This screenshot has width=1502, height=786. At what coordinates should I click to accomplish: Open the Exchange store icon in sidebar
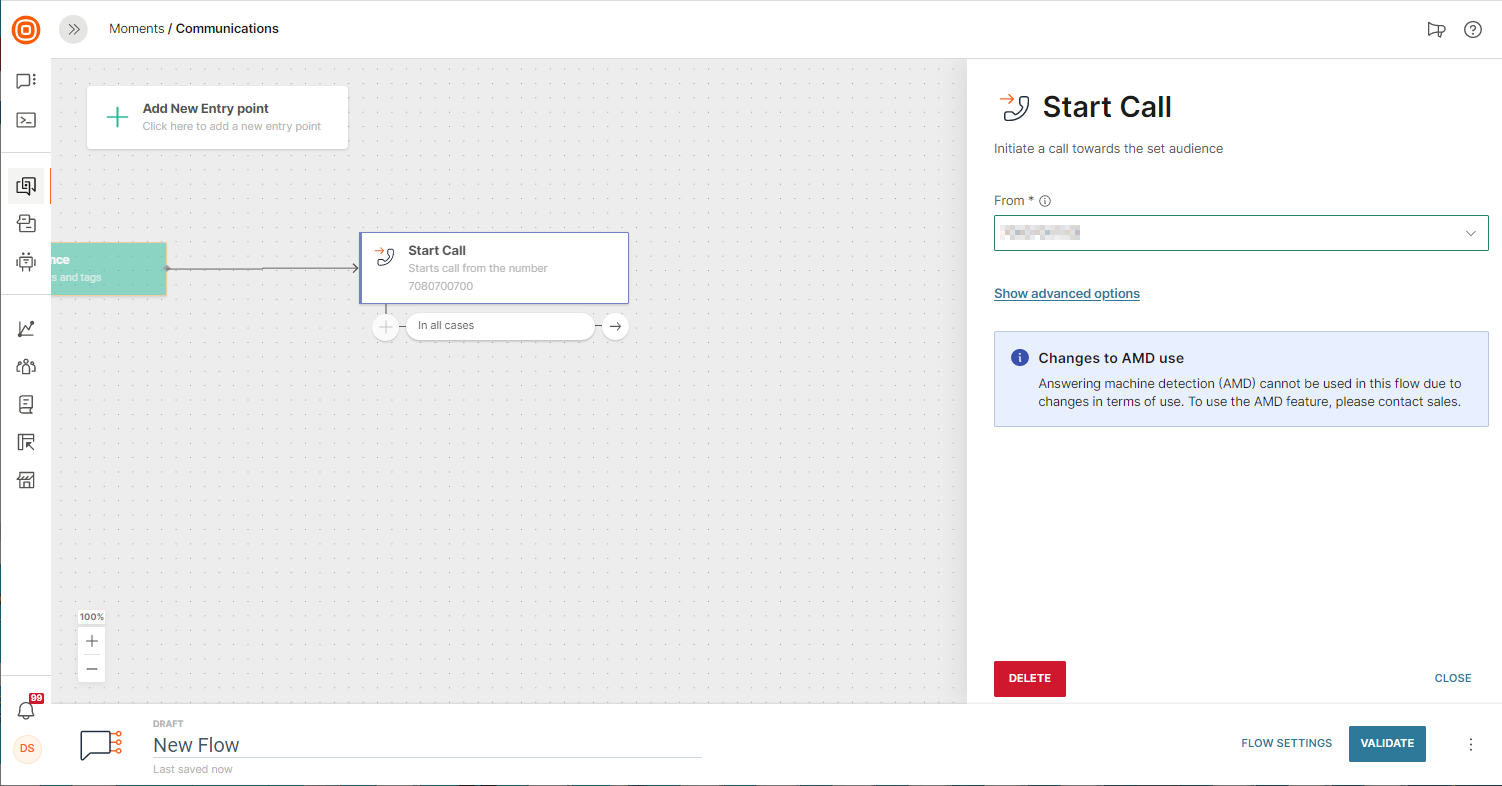[x=26, y=481]
